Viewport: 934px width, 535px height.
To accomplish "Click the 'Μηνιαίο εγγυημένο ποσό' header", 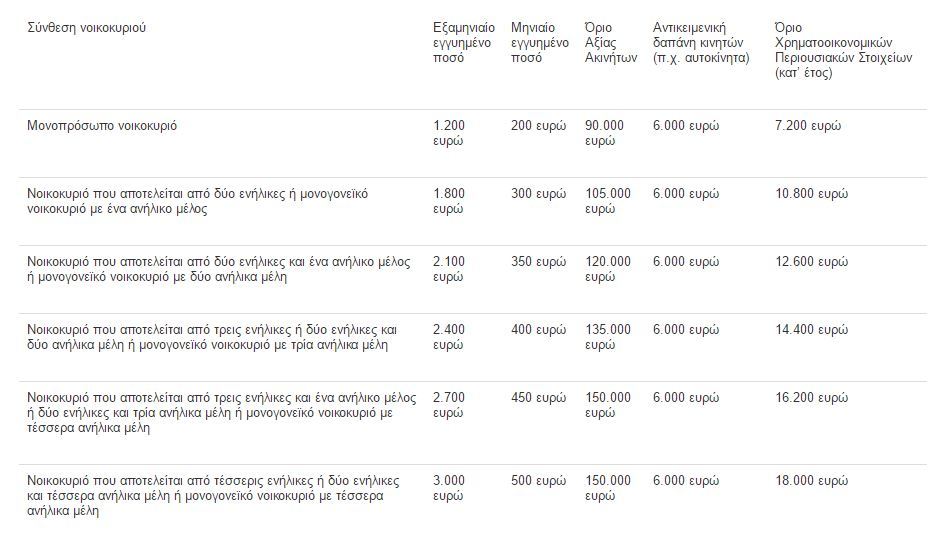I will coord(539,43).
